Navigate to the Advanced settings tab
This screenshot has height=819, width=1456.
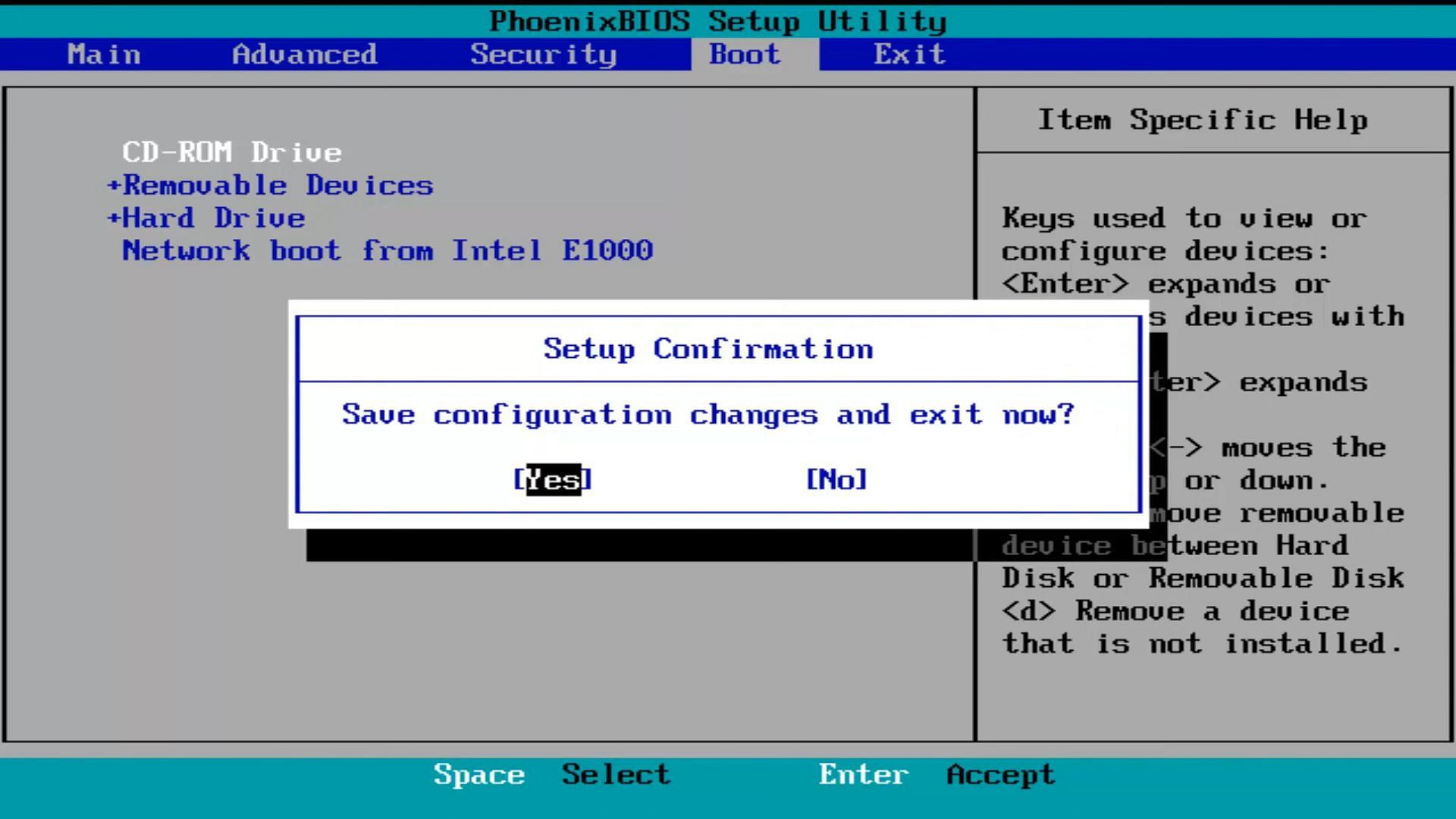pos(304,53)
